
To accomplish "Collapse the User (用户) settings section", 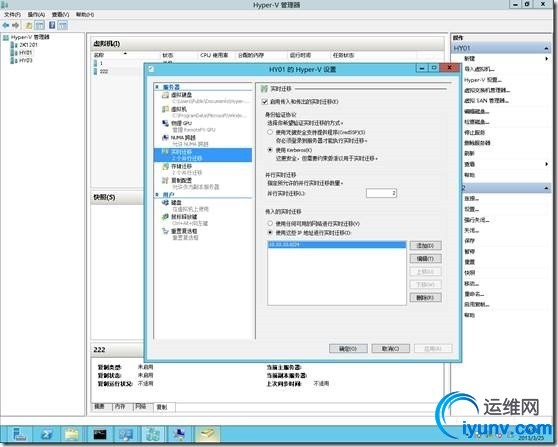I will [157, 194].
